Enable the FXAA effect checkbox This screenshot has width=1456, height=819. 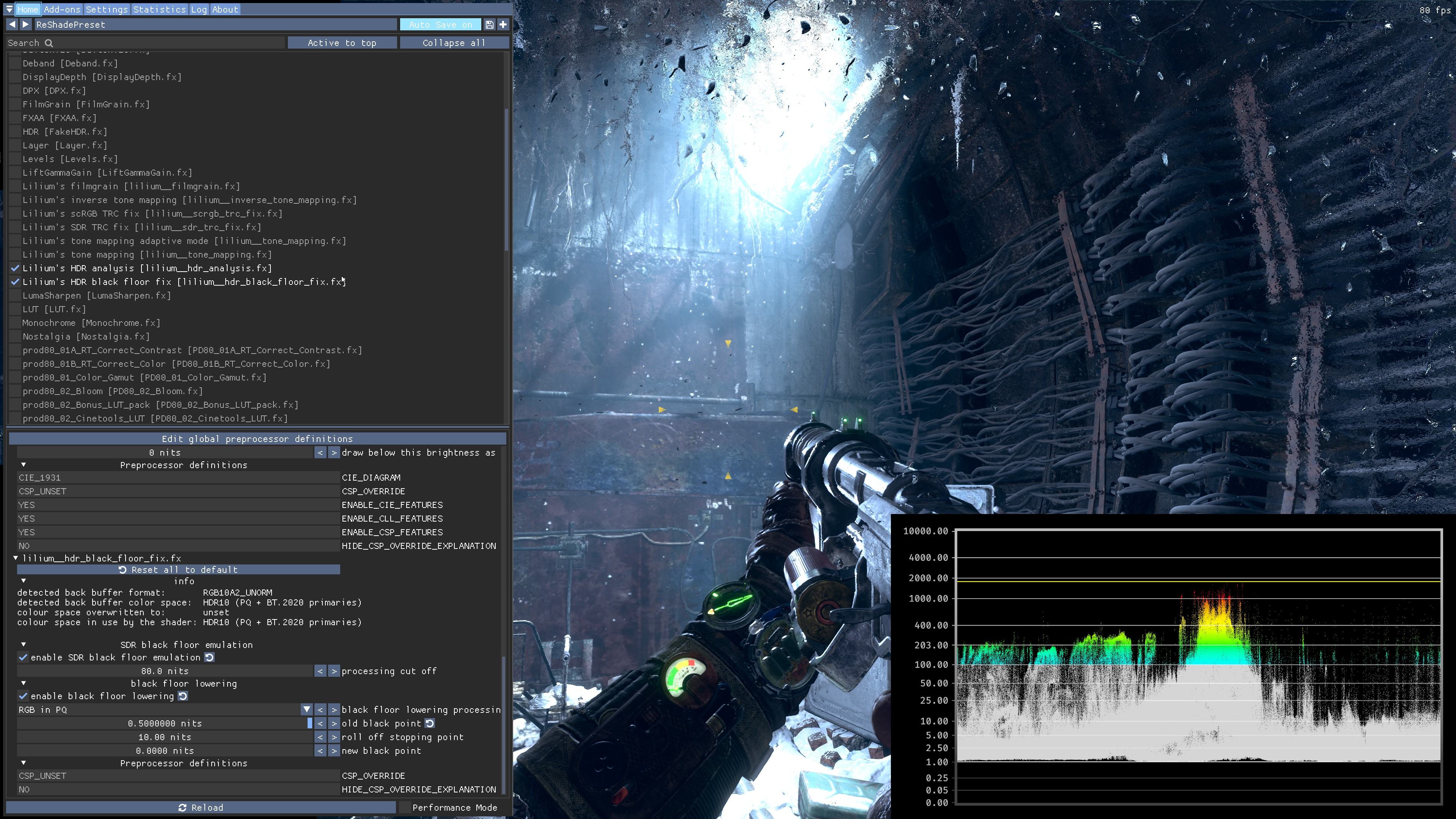click(15, 118)
